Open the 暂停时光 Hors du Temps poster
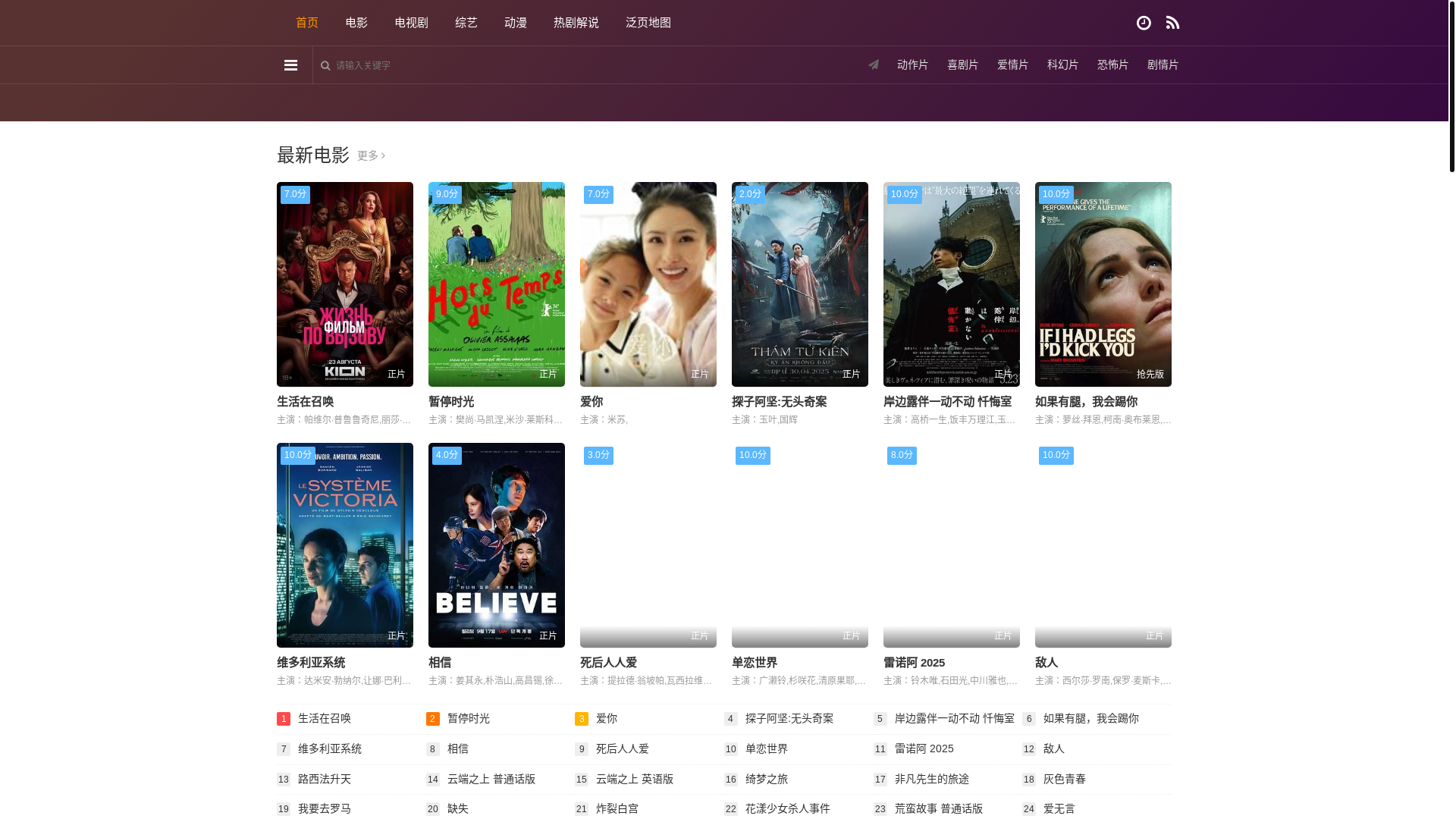The width and height of the screenshot is (1456, 819). pyautogui.click(x=497, y=284)
